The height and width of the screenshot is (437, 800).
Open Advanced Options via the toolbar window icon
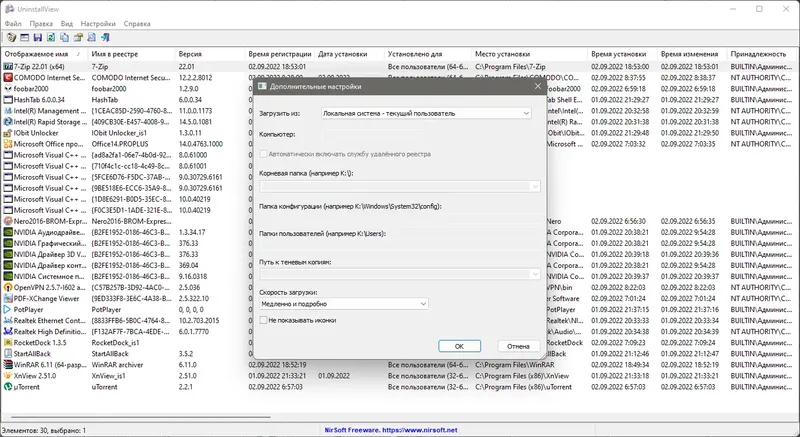[x=24, y=37]
